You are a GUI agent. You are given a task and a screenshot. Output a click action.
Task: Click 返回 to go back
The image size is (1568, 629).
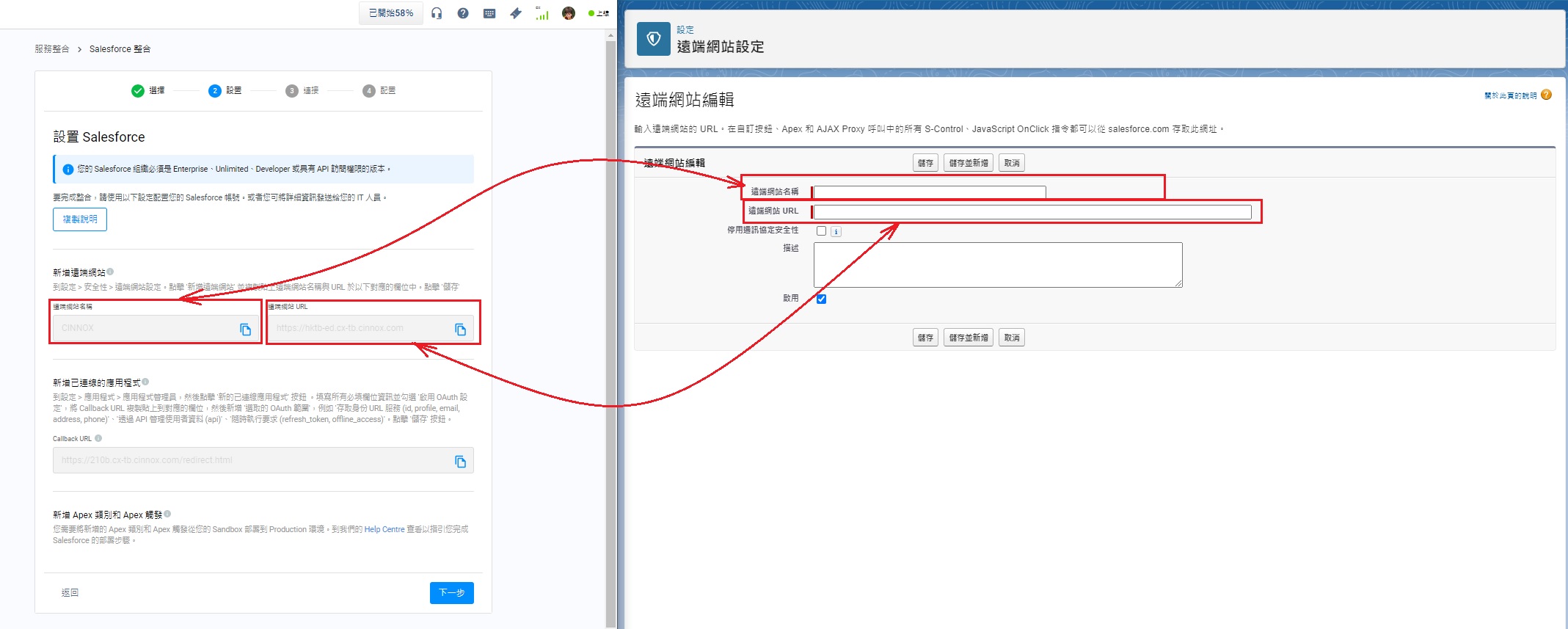pos(70,593)
